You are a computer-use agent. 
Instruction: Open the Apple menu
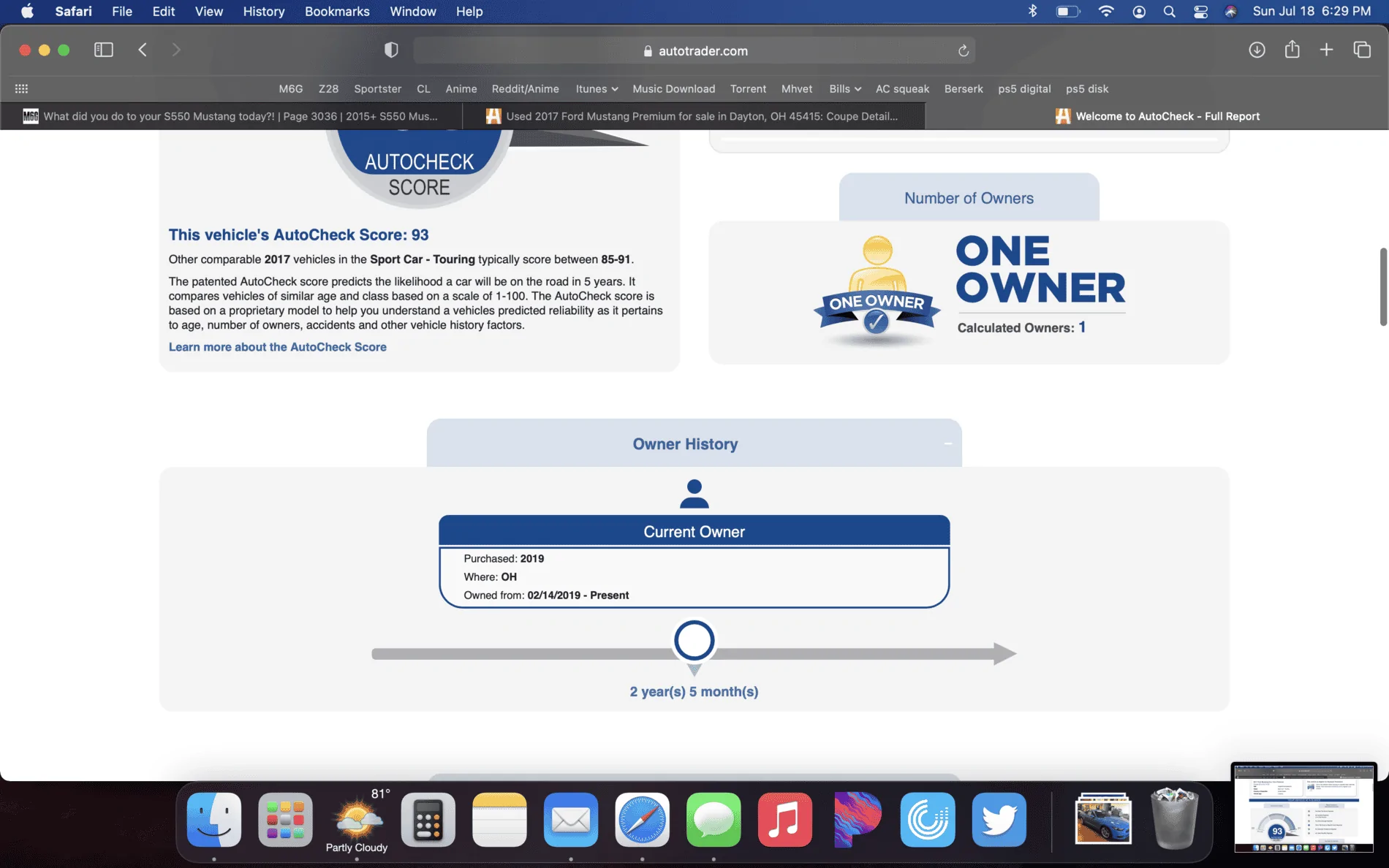[27, 11]
